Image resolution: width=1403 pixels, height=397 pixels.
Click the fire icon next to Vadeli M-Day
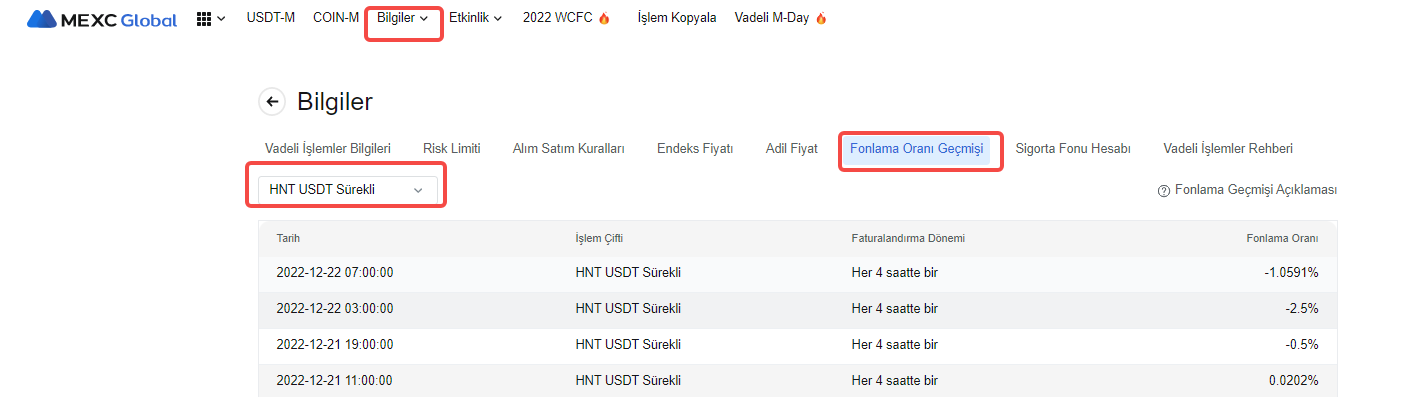point(821,19)
